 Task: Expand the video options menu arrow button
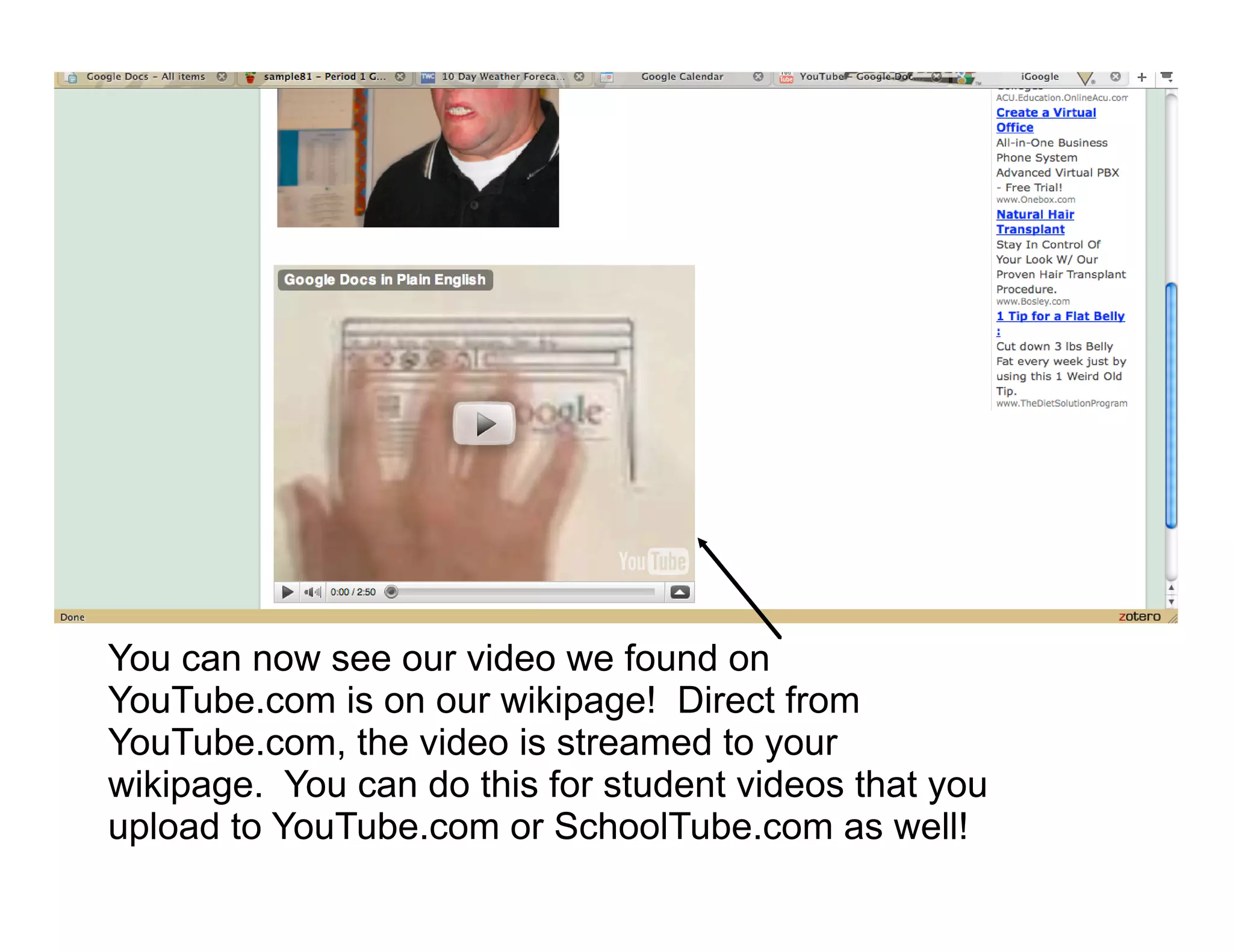pos(680,592)
